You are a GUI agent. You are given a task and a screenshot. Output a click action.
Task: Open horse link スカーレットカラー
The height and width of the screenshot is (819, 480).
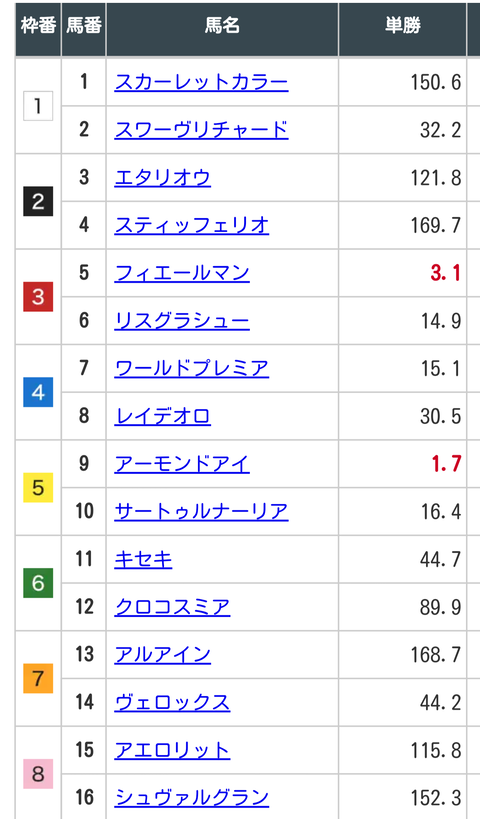coord(201,83)
